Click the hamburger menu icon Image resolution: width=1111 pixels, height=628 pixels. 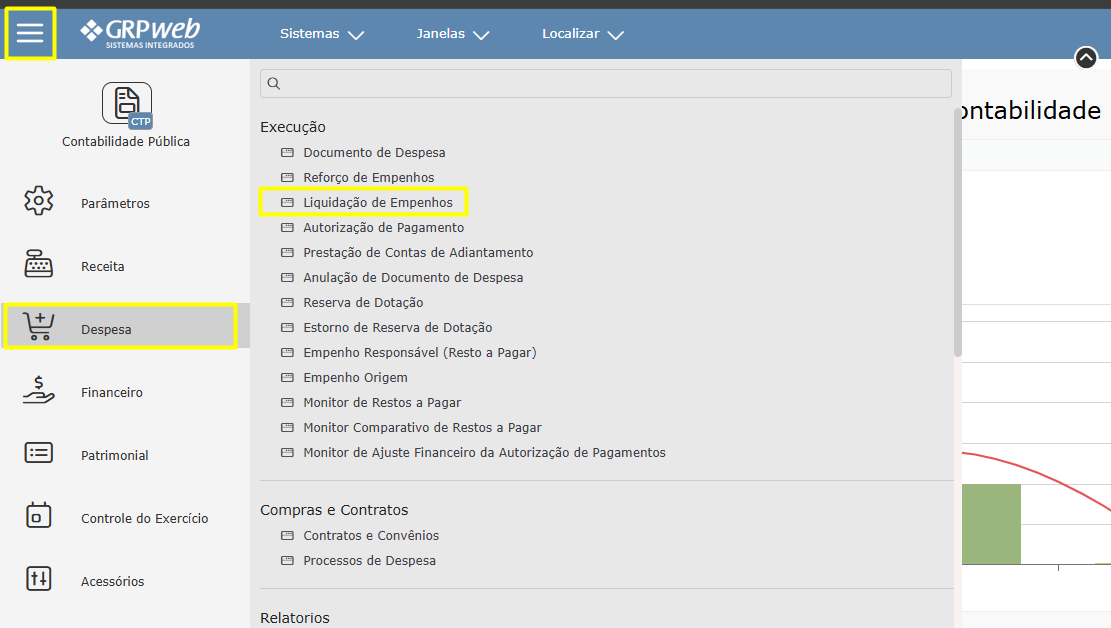click(30, 33)
